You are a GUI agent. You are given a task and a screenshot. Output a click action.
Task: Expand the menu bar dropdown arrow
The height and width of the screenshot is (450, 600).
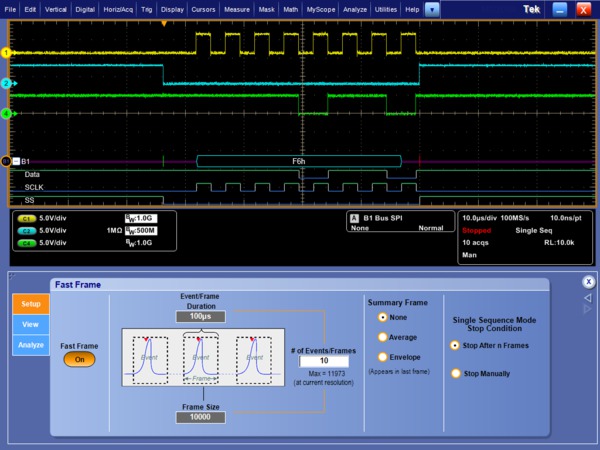(432, 9)
